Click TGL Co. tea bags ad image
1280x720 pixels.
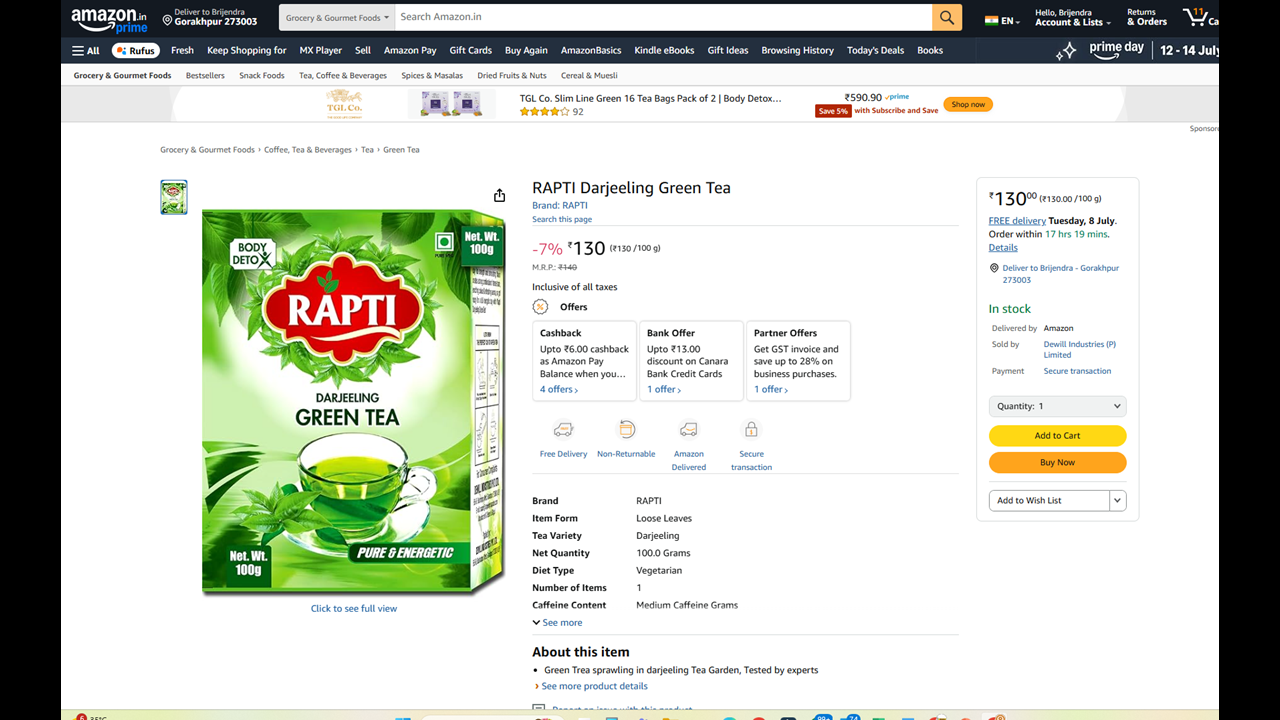tap(452, 104)
